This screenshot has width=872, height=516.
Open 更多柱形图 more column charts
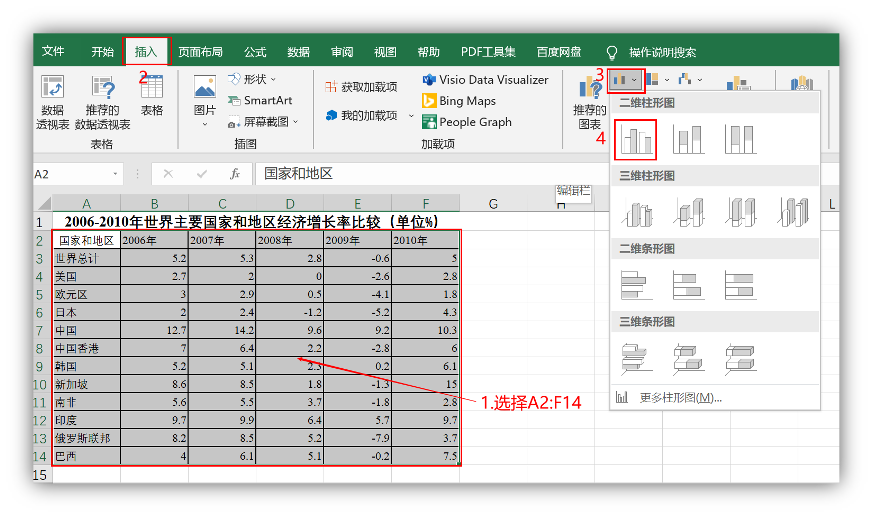pos(715,398)
